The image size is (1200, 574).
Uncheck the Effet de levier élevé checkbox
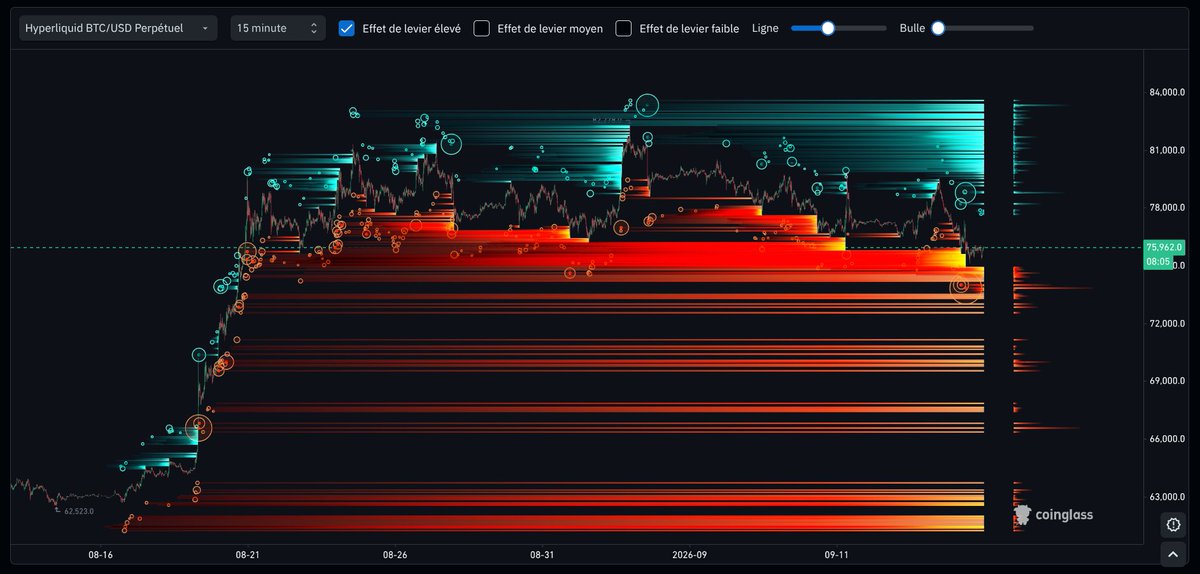tap(347, 28)
